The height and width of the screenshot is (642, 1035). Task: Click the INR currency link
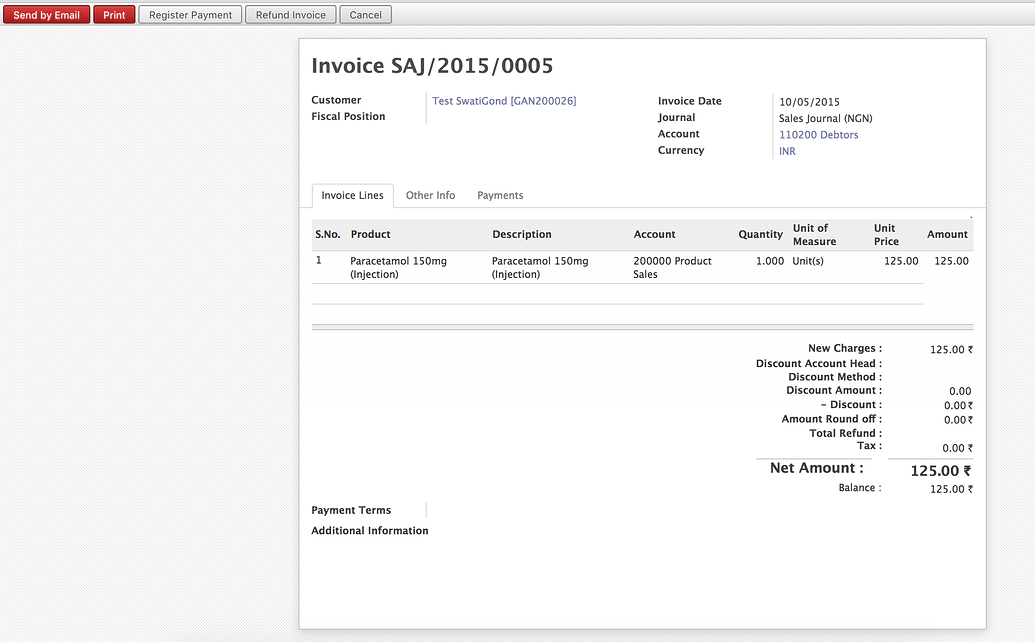tap(787, 152)
